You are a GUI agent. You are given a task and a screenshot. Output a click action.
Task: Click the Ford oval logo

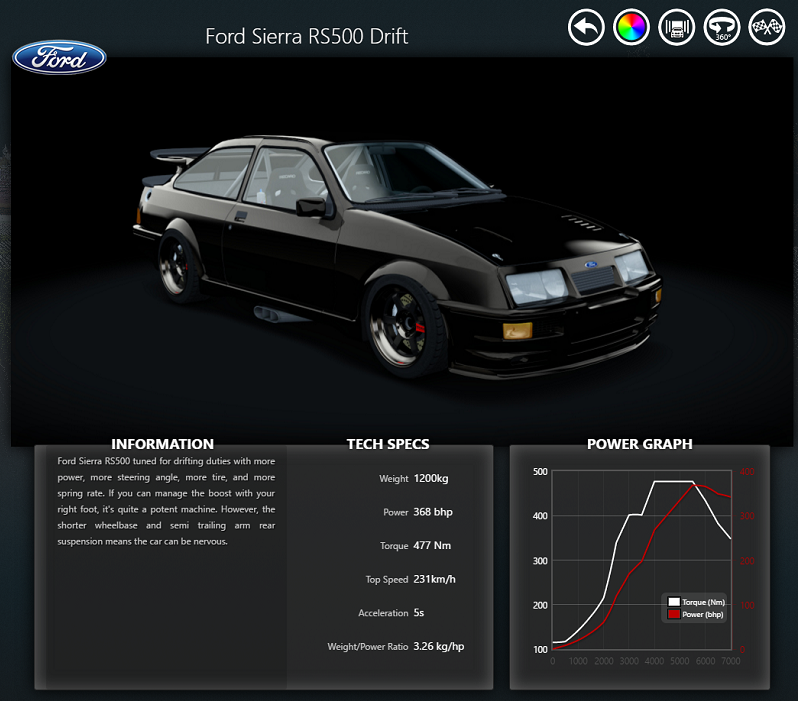coord(59,58)
